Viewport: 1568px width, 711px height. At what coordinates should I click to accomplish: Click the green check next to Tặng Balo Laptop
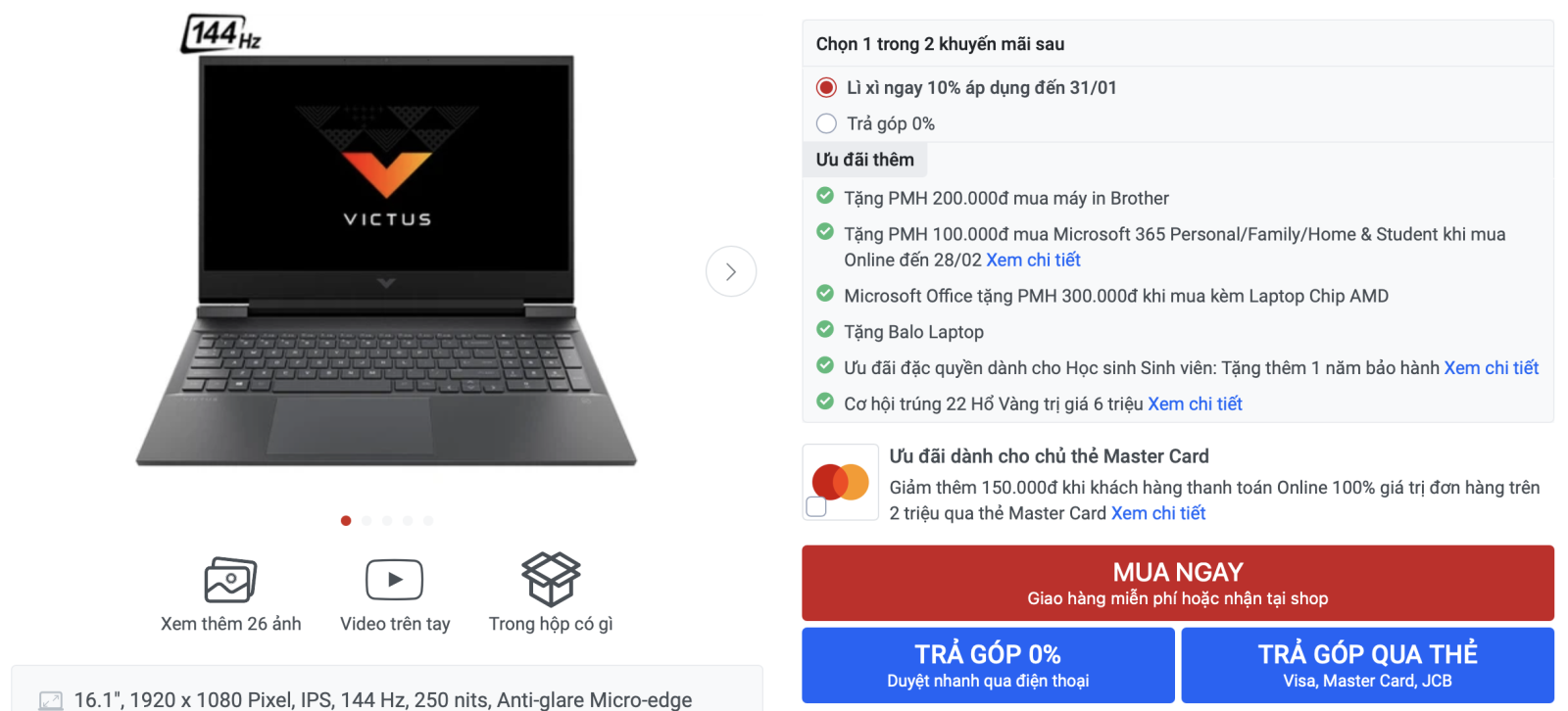825,330
